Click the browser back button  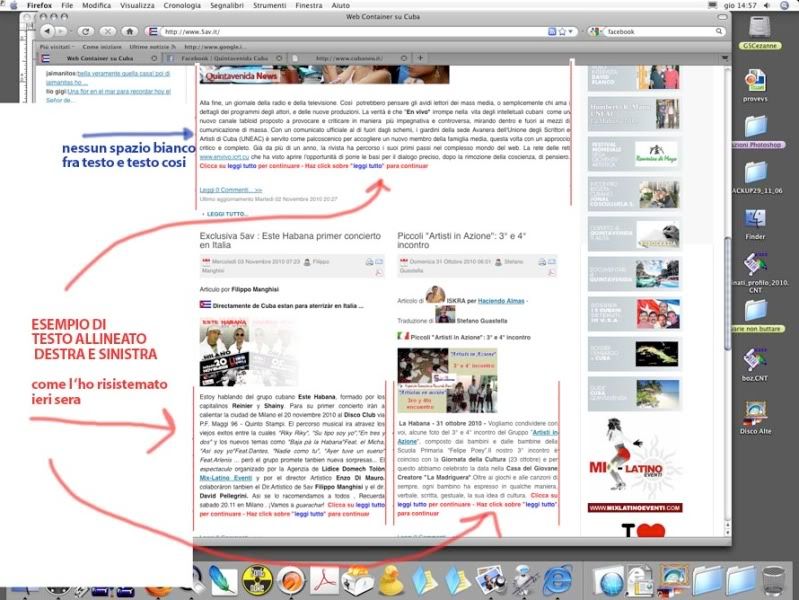pyautogui.click(x=47, y=31)
